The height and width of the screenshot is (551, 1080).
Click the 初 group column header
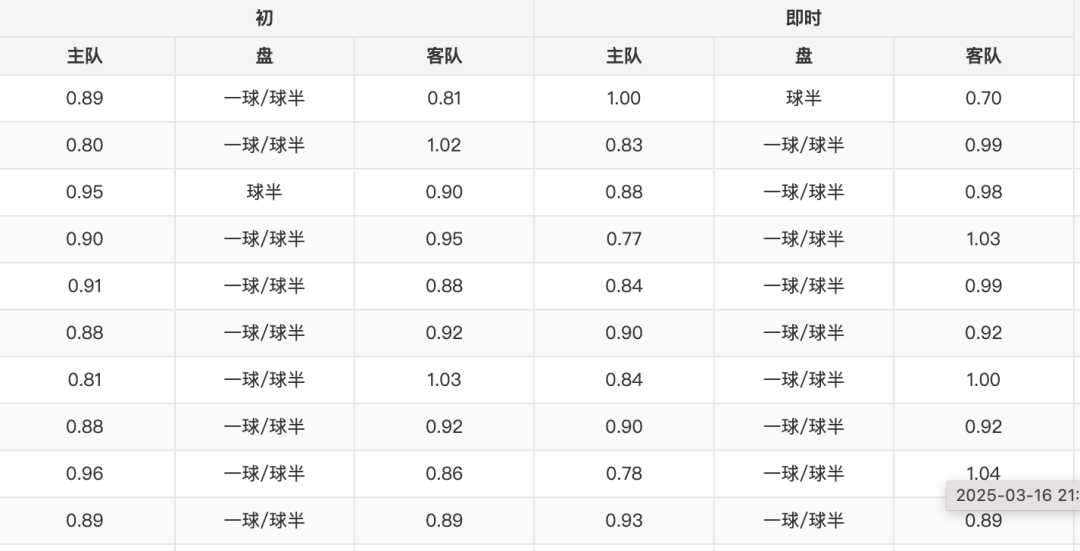click(264, 18)
